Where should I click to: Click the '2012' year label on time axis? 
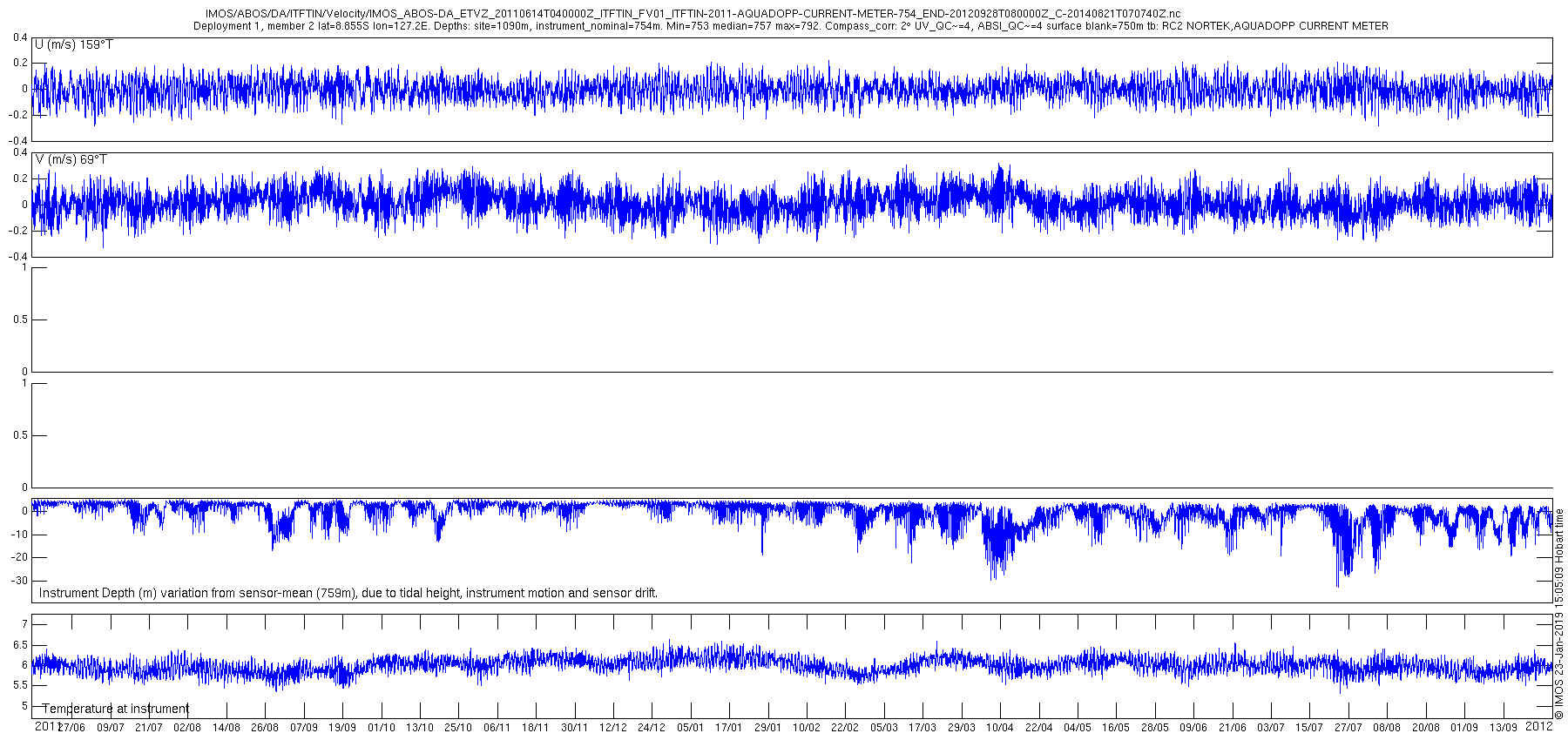(x=1540, y=726)
